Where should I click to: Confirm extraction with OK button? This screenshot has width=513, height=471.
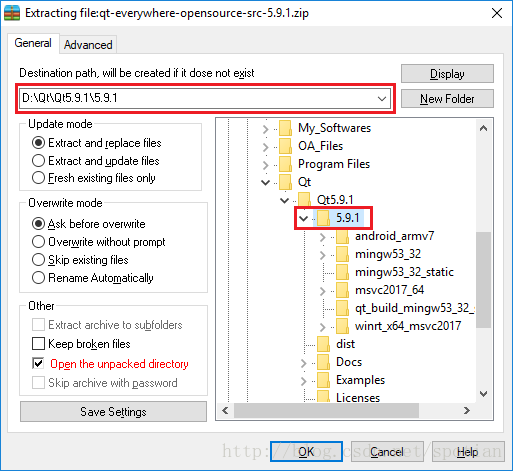[306, 452]
